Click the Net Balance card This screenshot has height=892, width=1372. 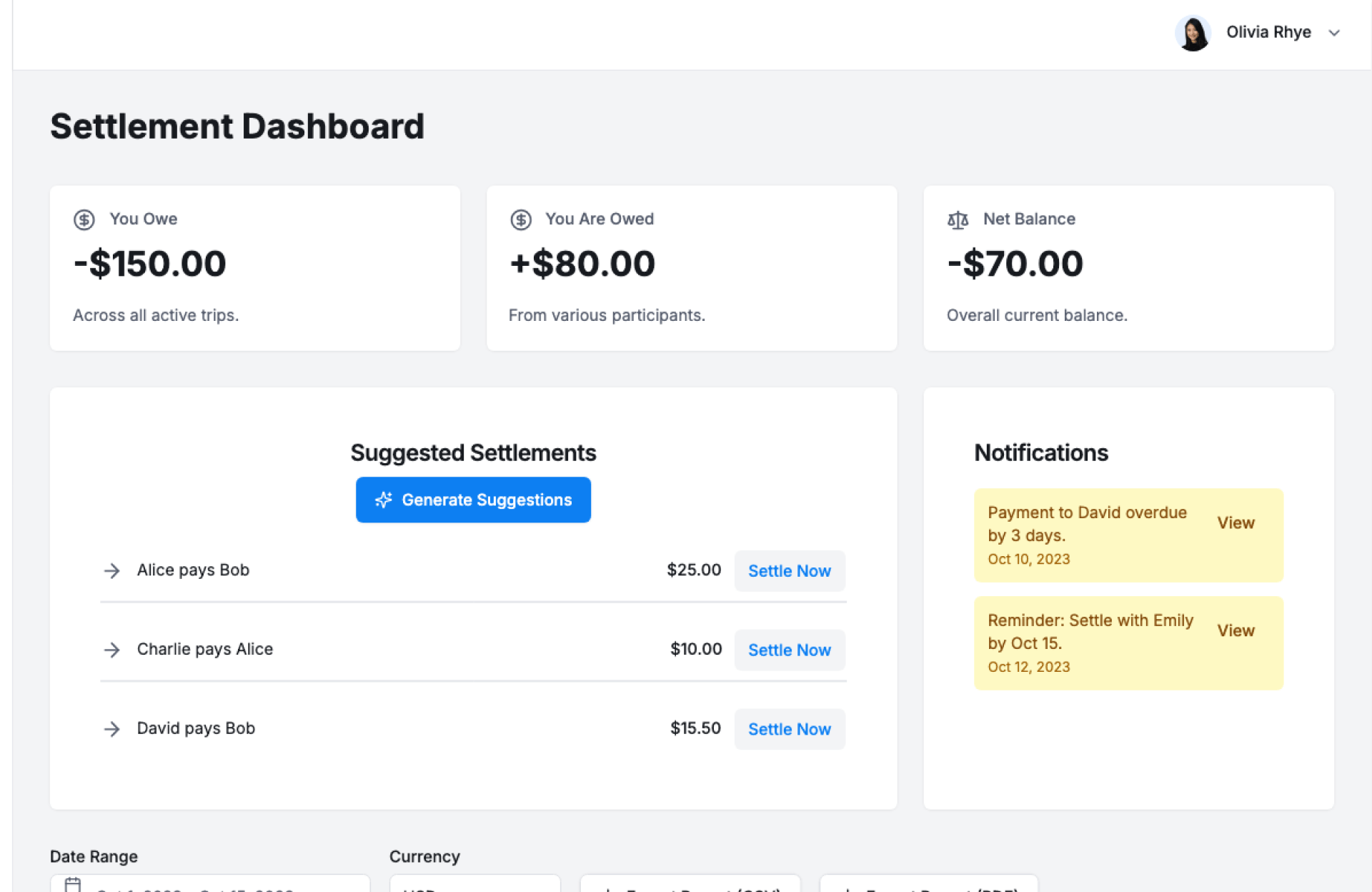(x=1128, y=268)
